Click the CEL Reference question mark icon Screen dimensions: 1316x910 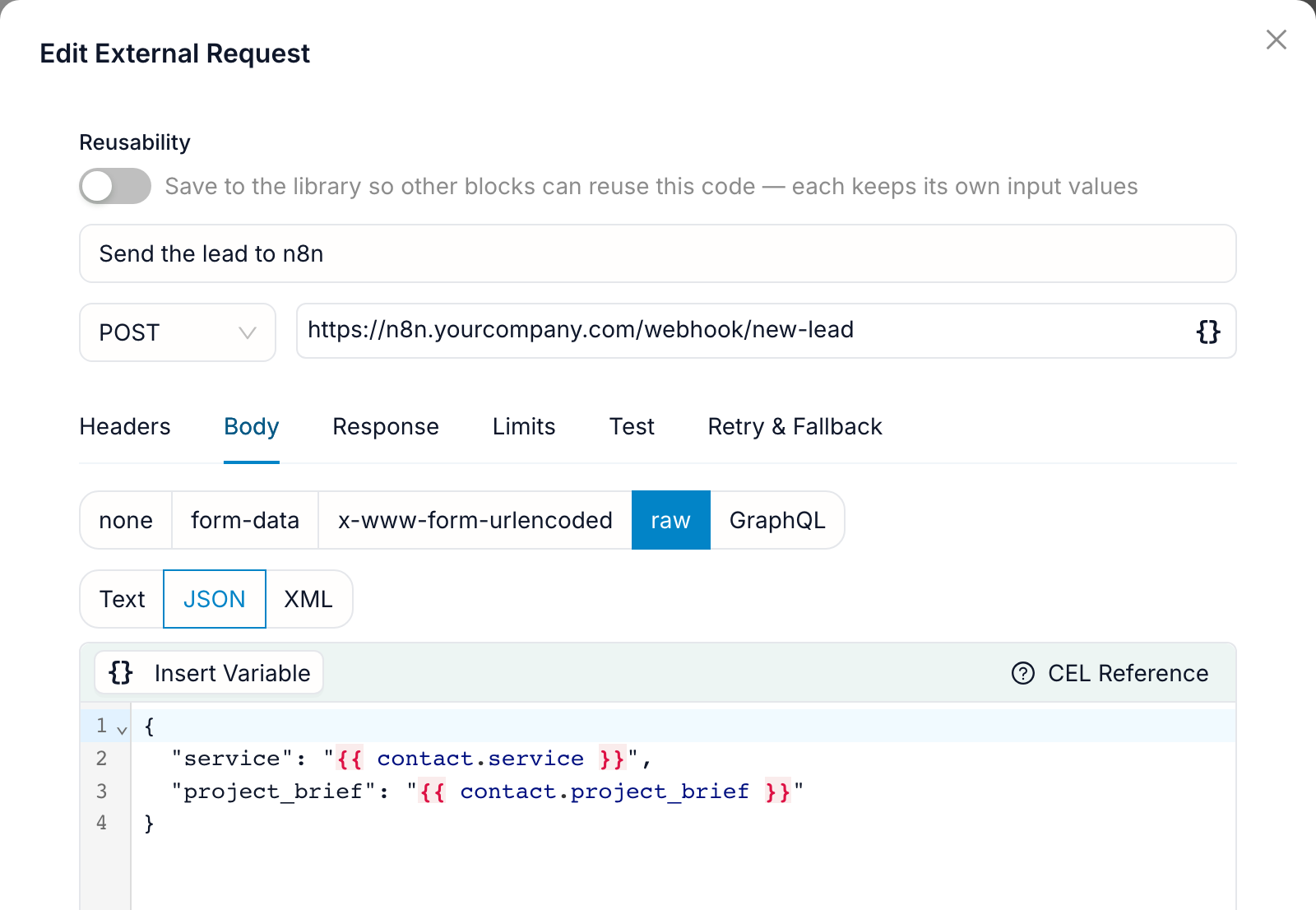click(x=1023, y=673)
